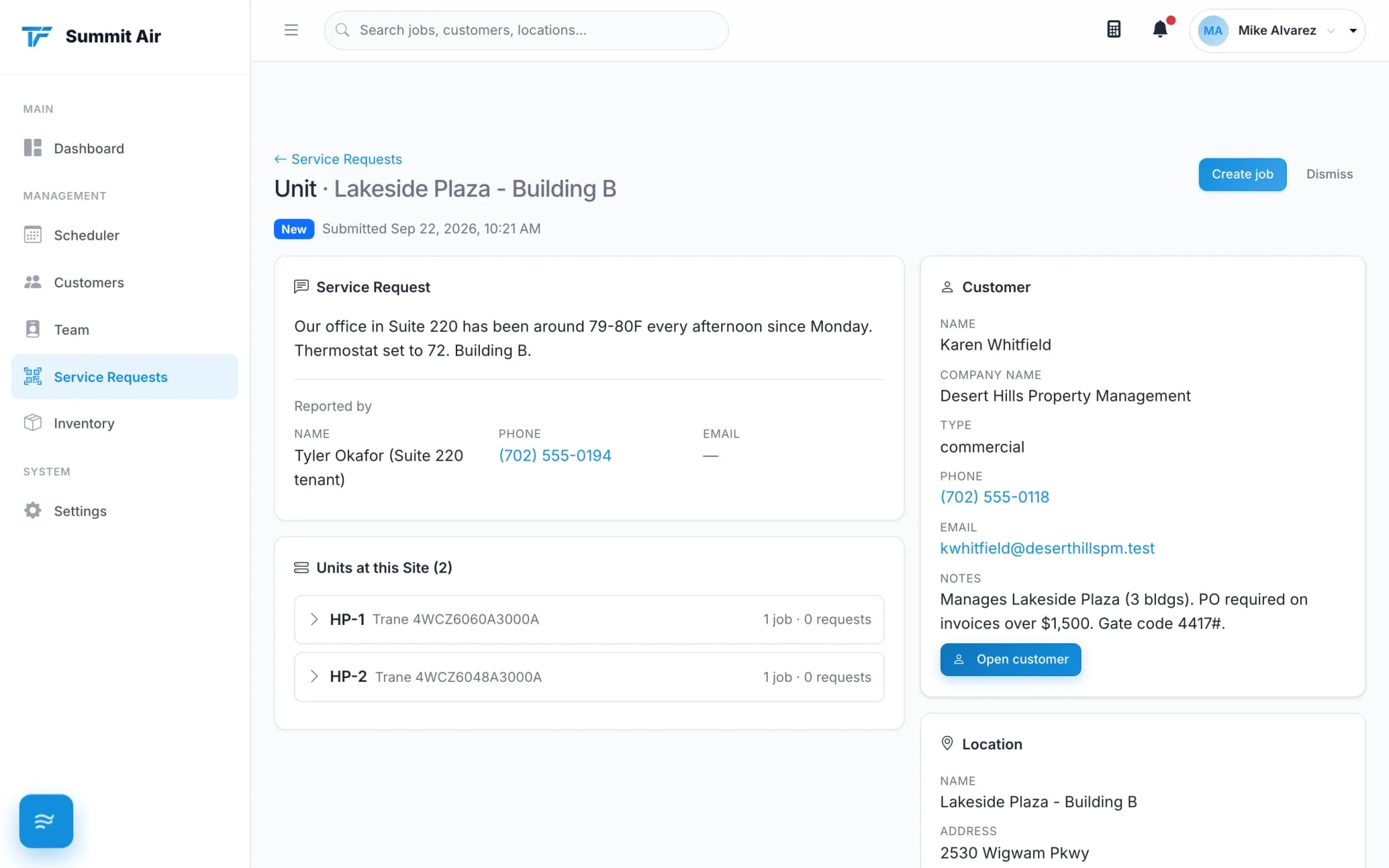Click the black caret beside user name
Image resolution: width=1389 pixels, height=868 pixels.
1353,30
